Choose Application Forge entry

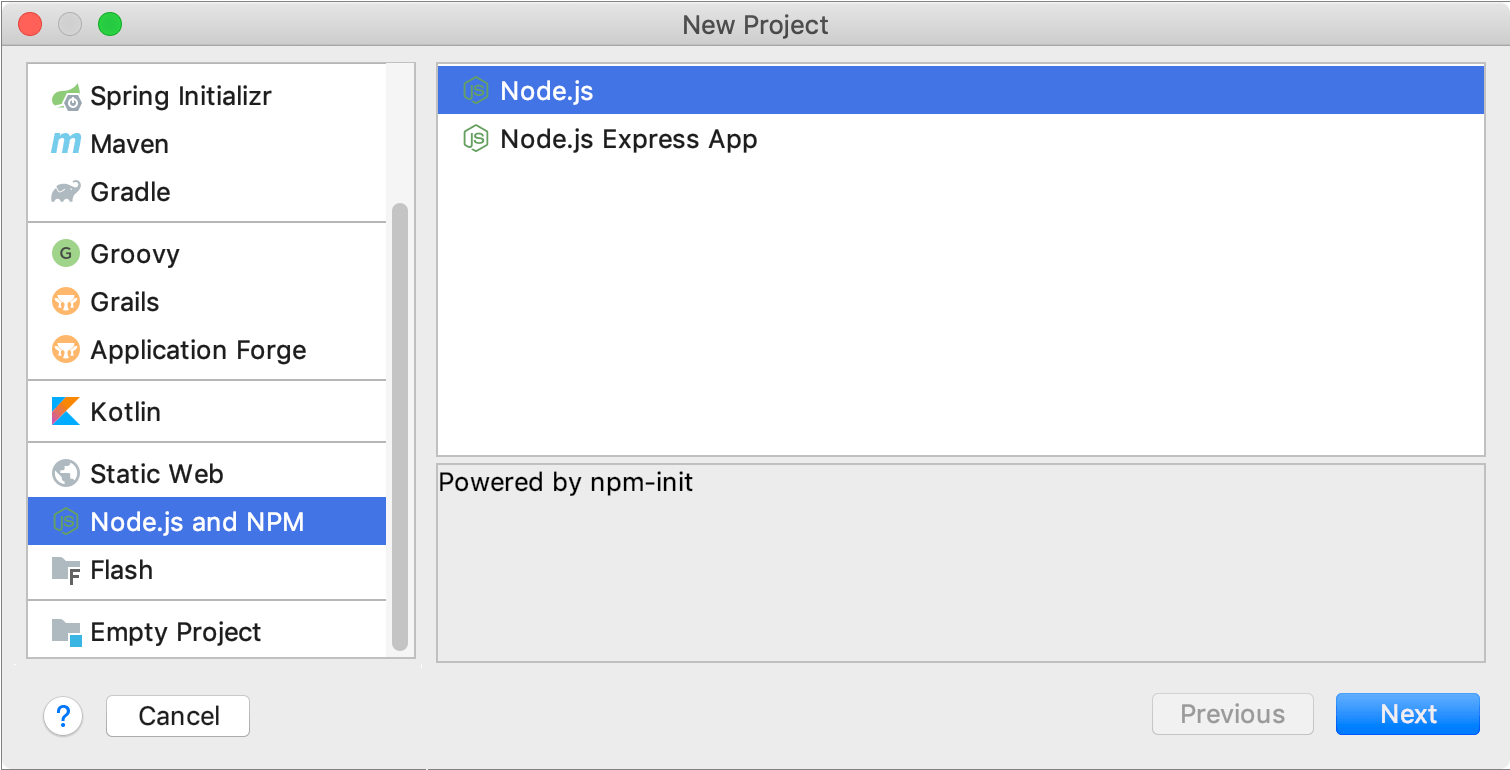click(x=207, y=350)
